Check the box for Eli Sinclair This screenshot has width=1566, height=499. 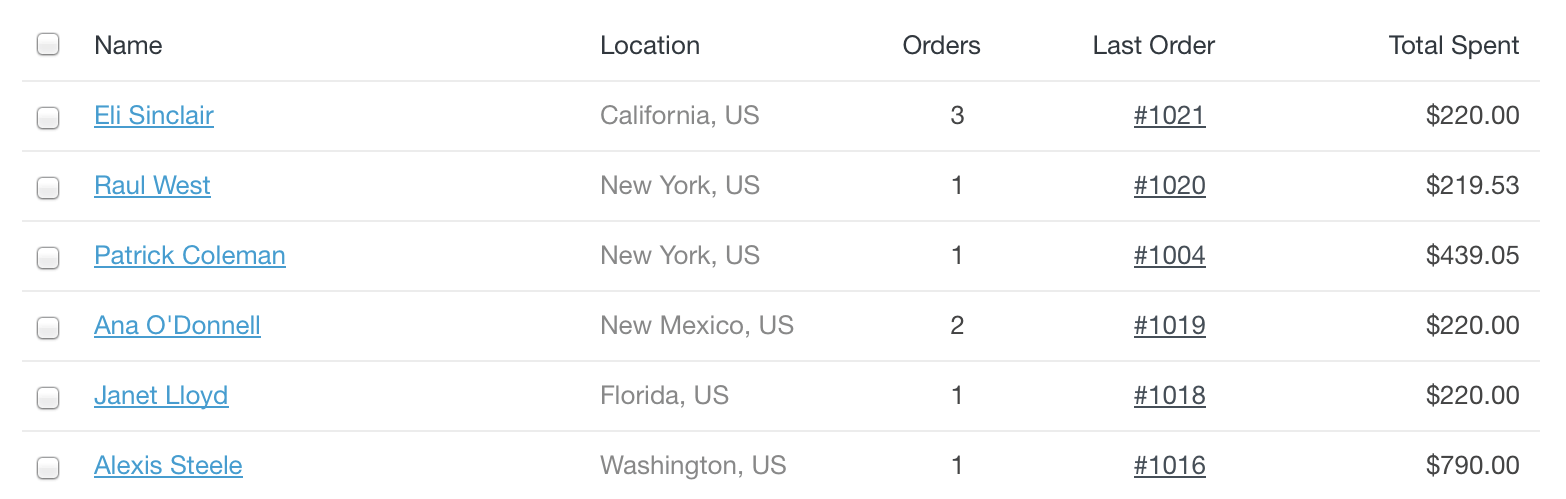click(x=48, y=118)
